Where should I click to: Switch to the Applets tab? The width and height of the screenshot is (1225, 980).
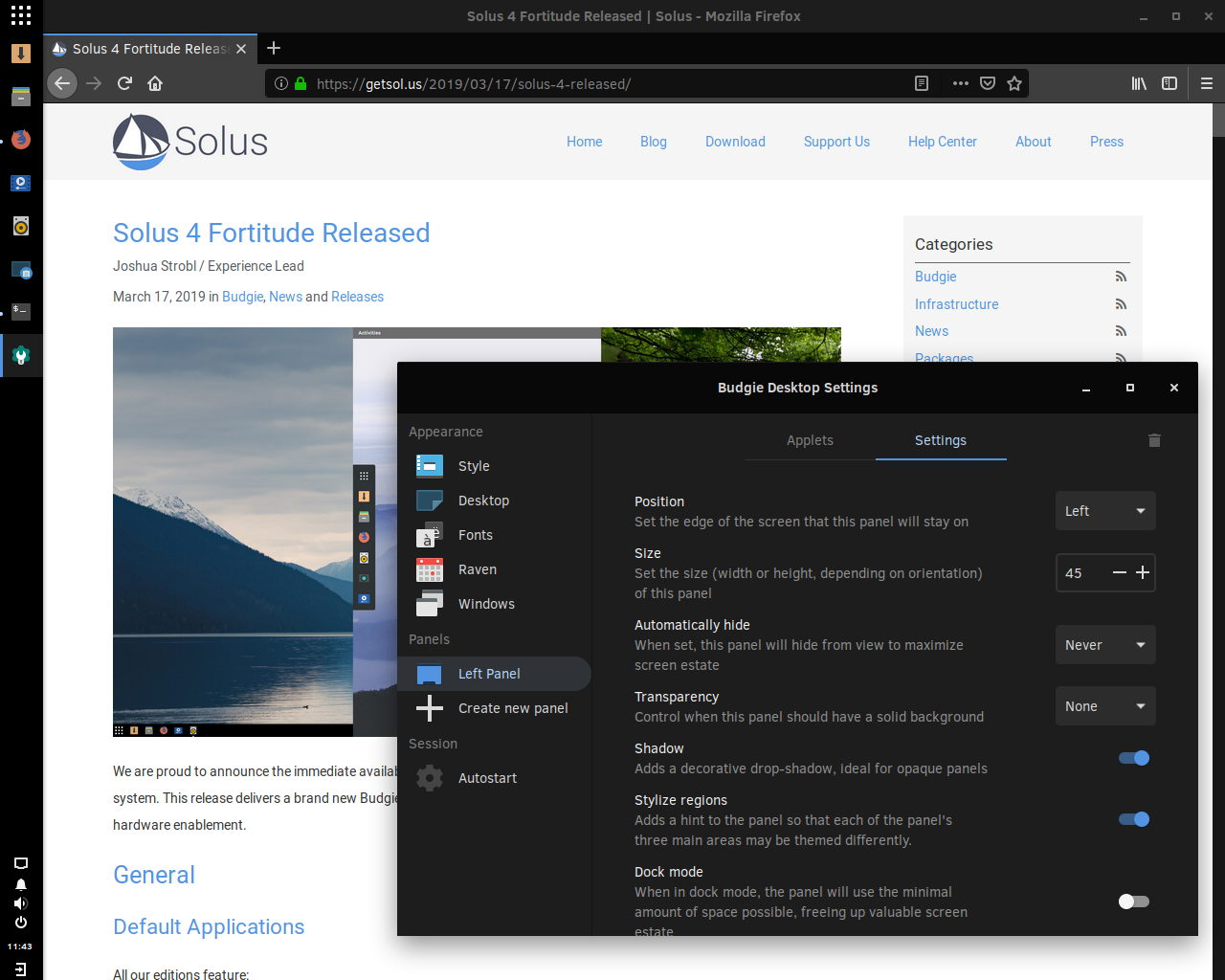tap(810, 440)
